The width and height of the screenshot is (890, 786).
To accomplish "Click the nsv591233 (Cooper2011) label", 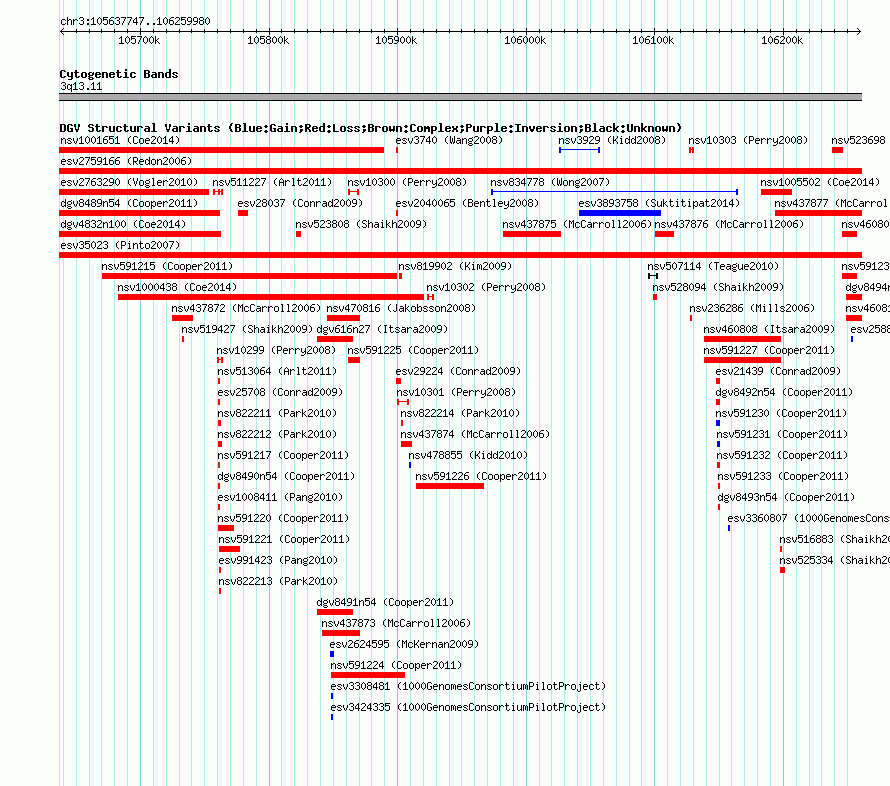I will pos(783,476).
